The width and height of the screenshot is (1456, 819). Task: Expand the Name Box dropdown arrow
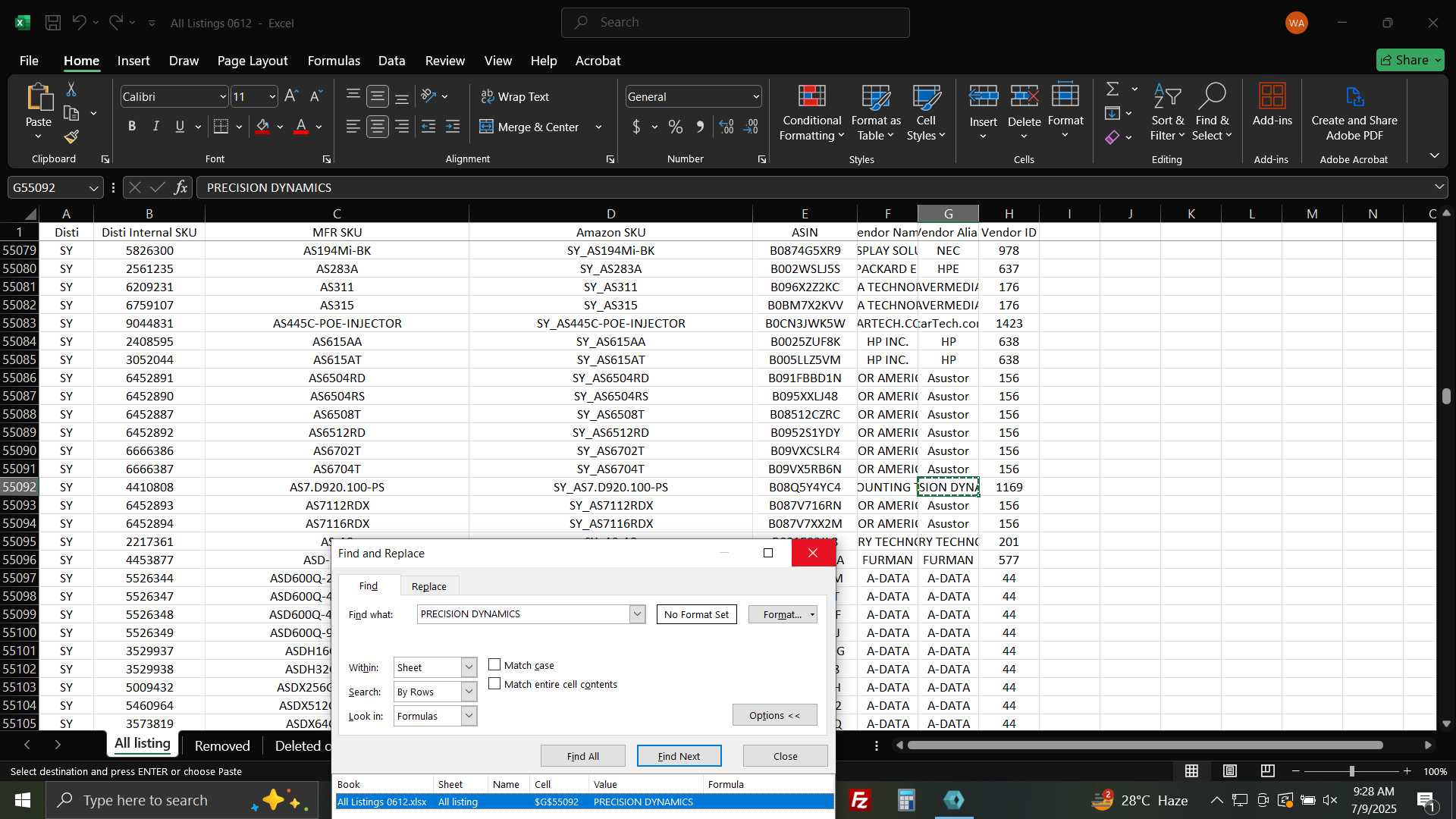93,187
